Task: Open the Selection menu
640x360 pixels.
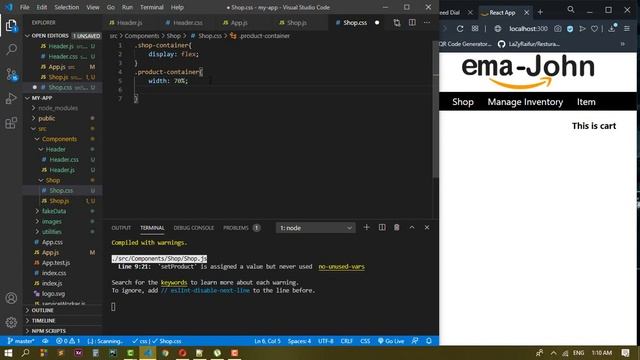Action: tap(67, 7)
